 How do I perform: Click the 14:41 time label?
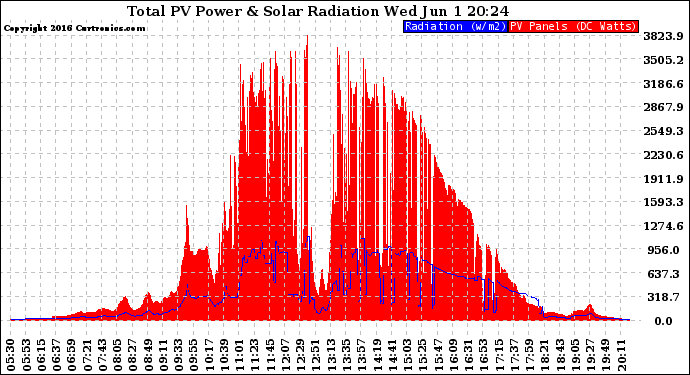point(392,355)
